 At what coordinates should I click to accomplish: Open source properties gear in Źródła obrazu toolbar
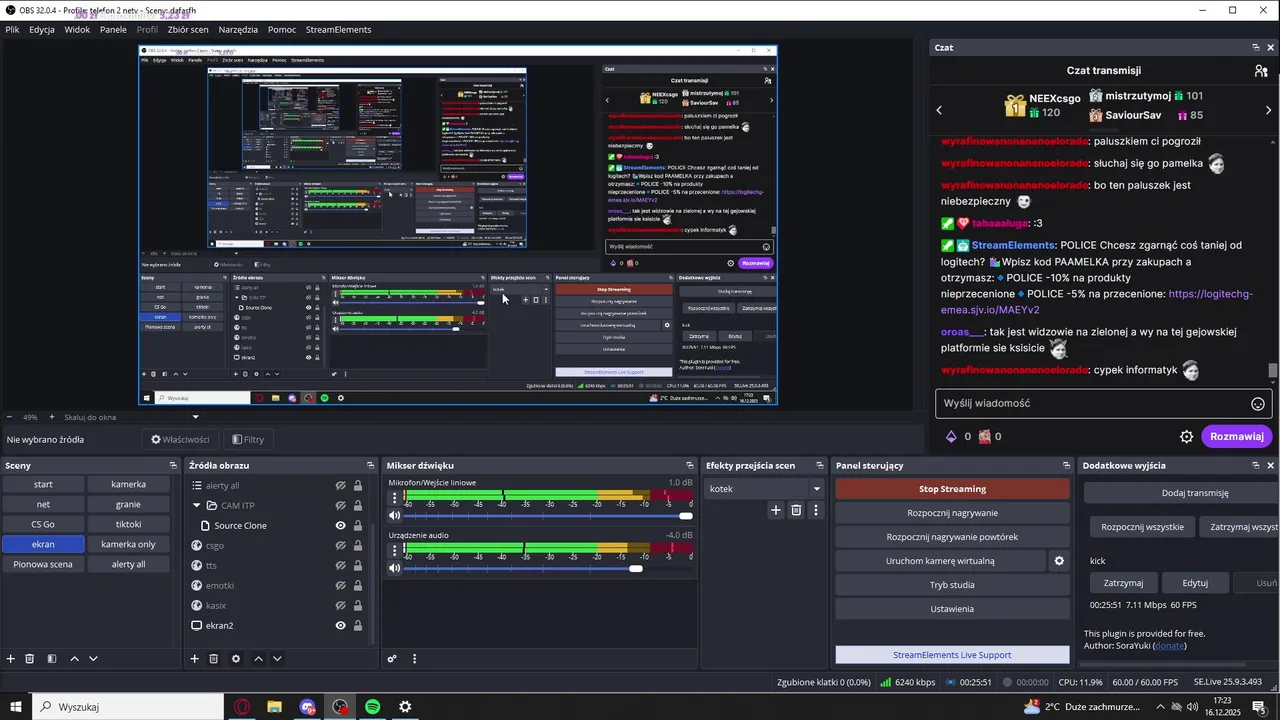tap(236, 659)
